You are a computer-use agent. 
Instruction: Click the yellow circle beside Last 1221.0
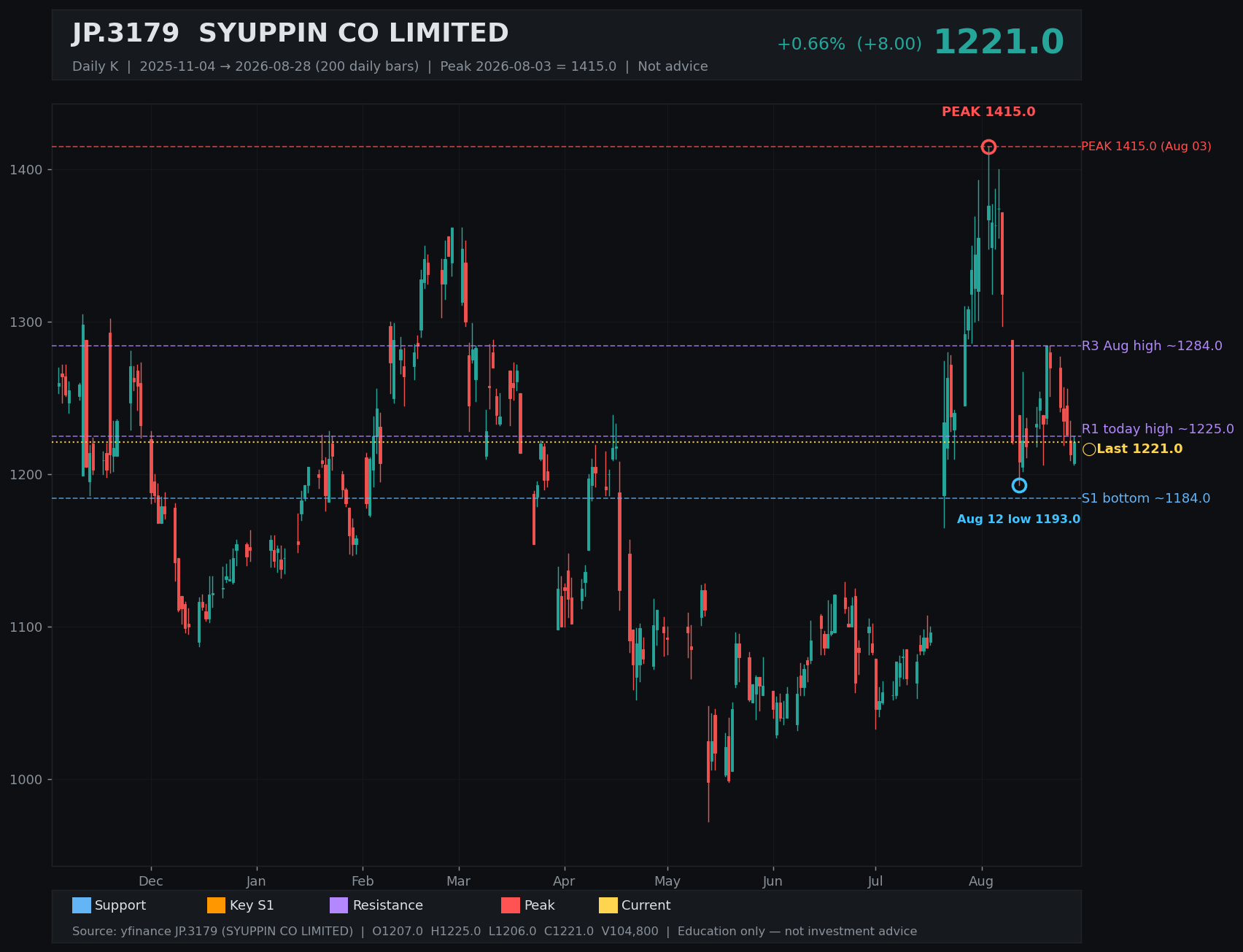(1089, 449)
